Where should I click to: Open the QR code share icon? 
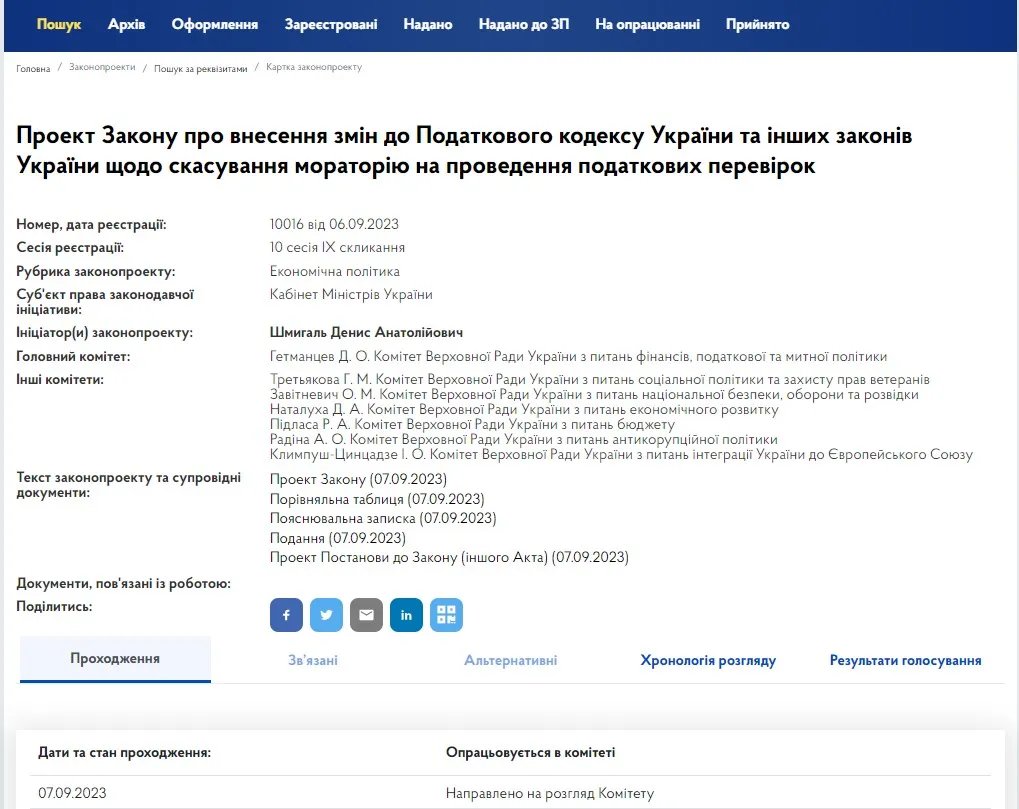click(446, 615)
